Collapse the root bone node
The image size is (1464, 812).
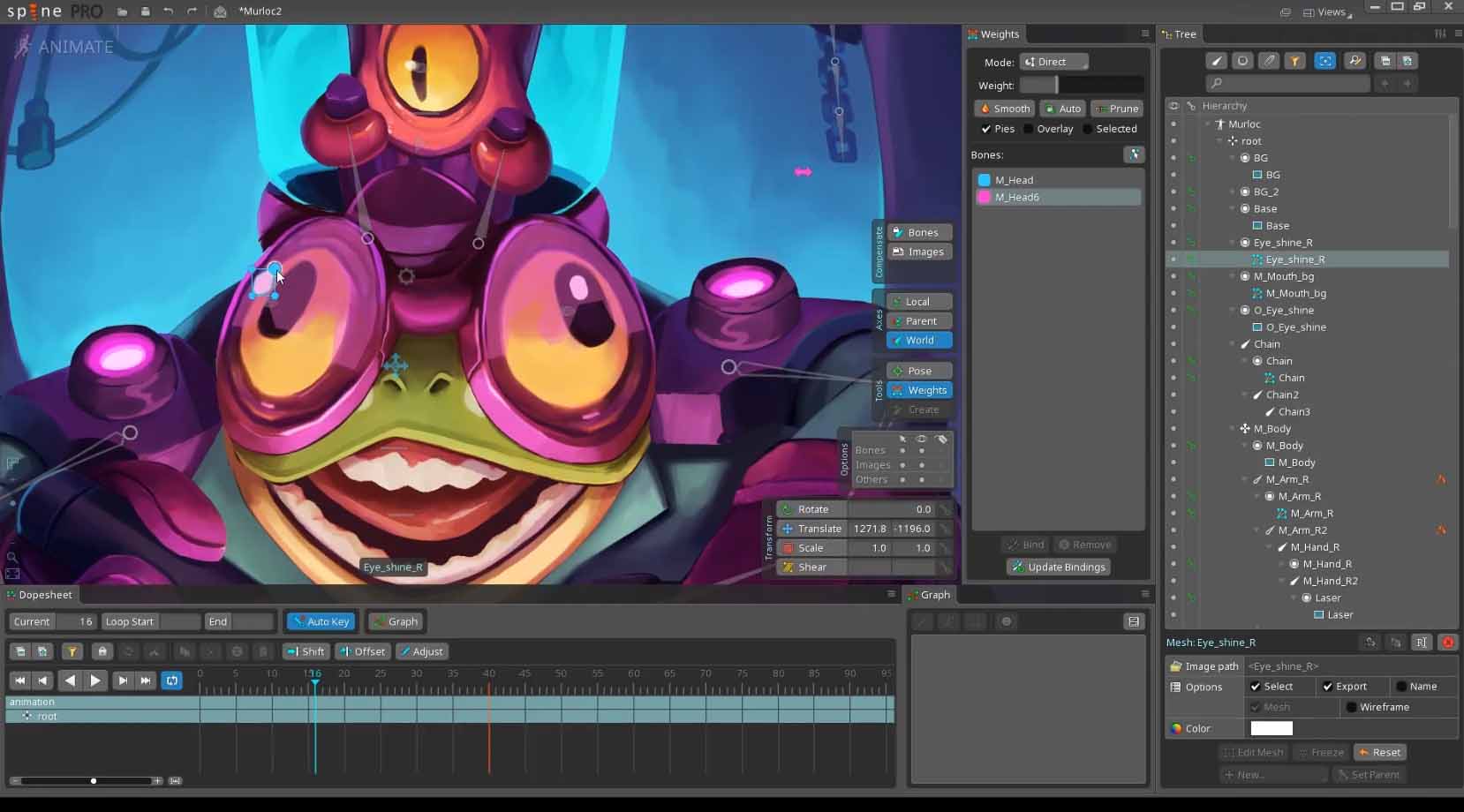click(1220, 141)
